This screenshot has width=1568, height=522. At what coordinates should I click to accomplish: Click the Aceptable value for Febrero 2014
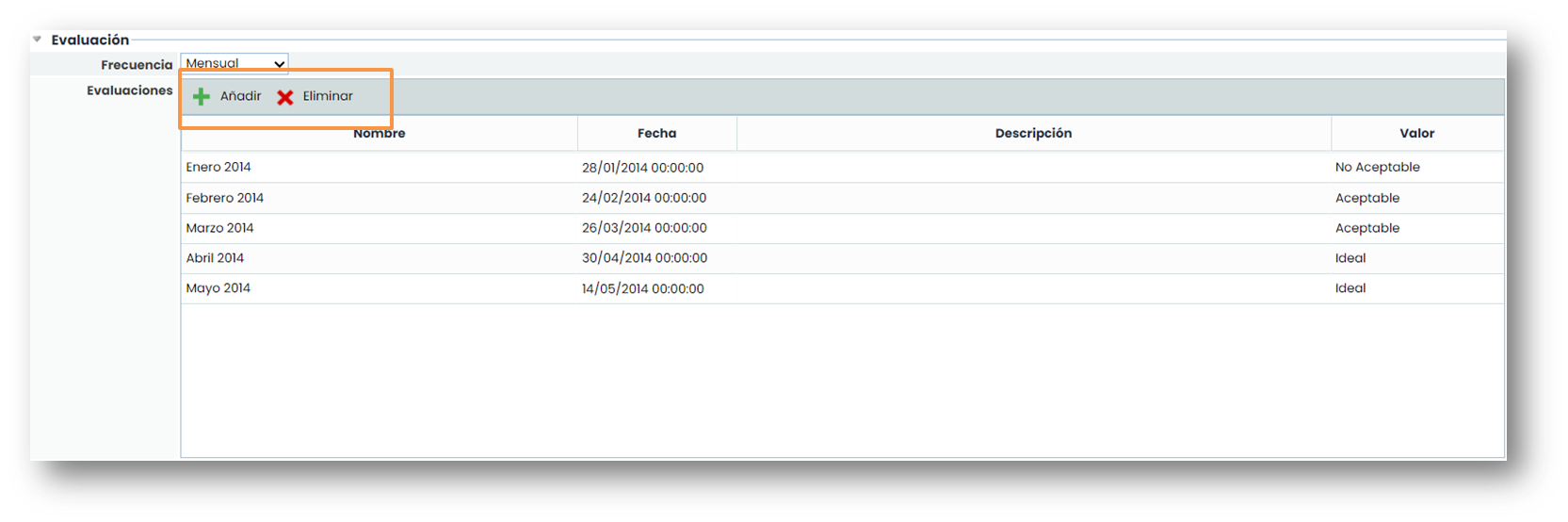(x=1367, y=198)
